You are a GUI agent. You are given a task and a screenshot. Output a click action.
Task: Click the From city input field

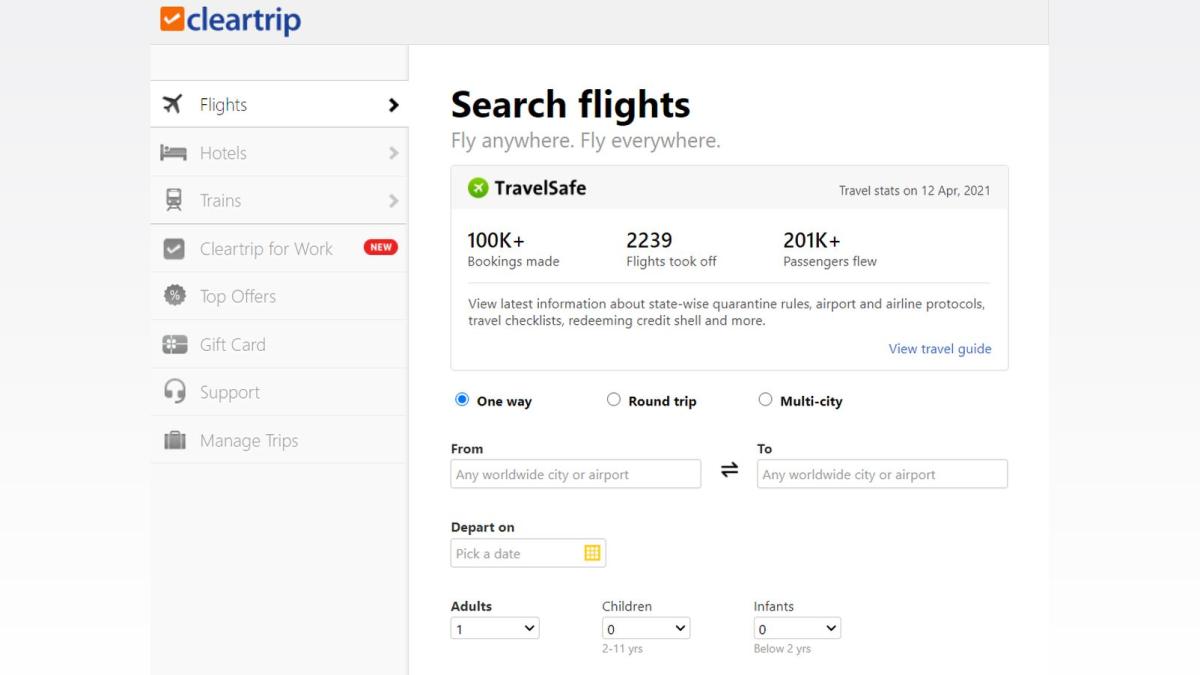click(575, 474)
